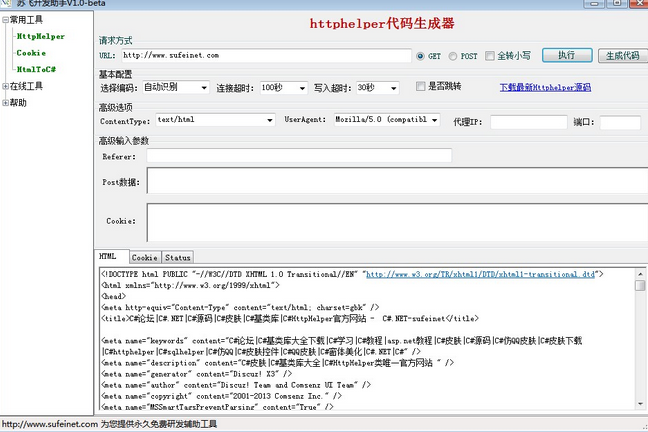648x432 pixels.
Task: Open the 连接超时 dropdown
Action: pos(284,88)
